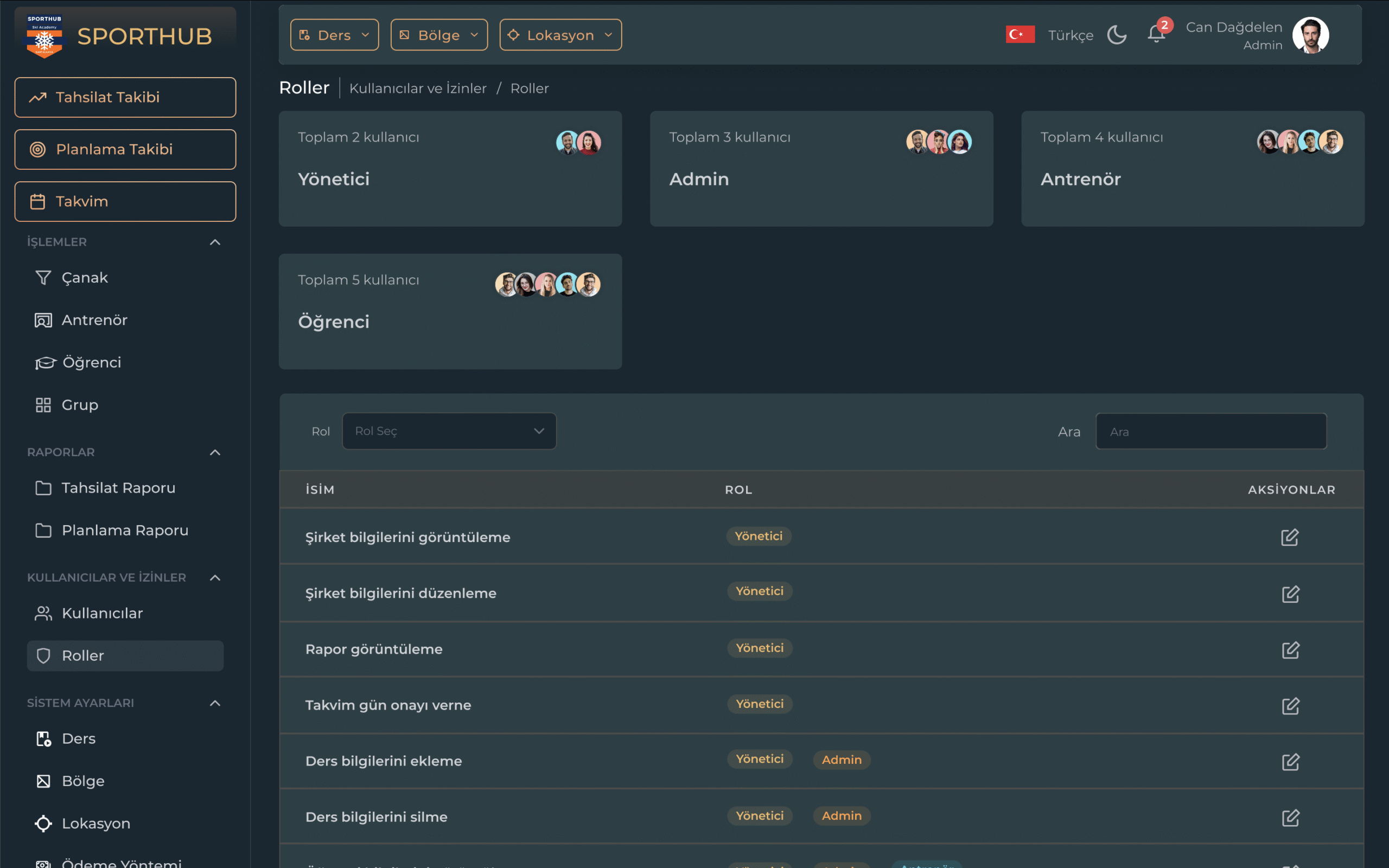1389x868 pixels.
Task: Open the Lokasyon filter dropdown
Action: [560, 35]
